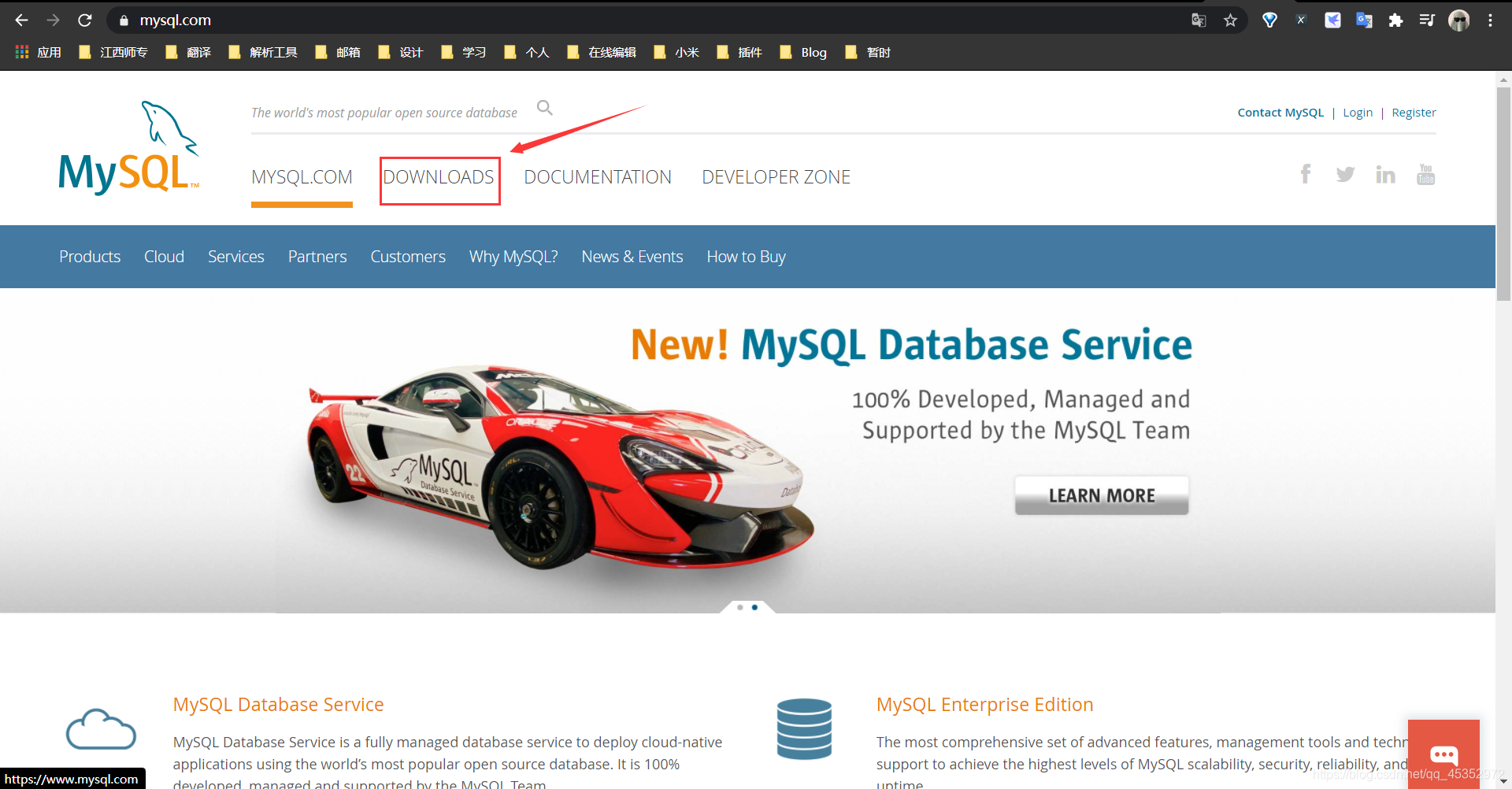This screenshot has height=789, width=1512.
Task: Open the 应用 apps shortcut in bookmarks bar
Action: pyautogui.click(x=38, y=52)
